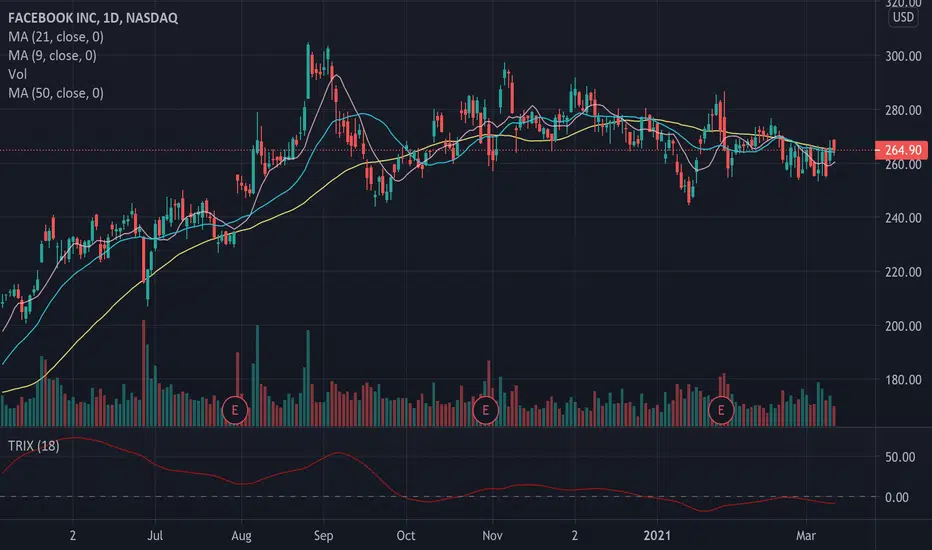Click the 220.00 price axis label
Image resolution: width=932 pixels, height=550 pixels.
tap(903, 272)
